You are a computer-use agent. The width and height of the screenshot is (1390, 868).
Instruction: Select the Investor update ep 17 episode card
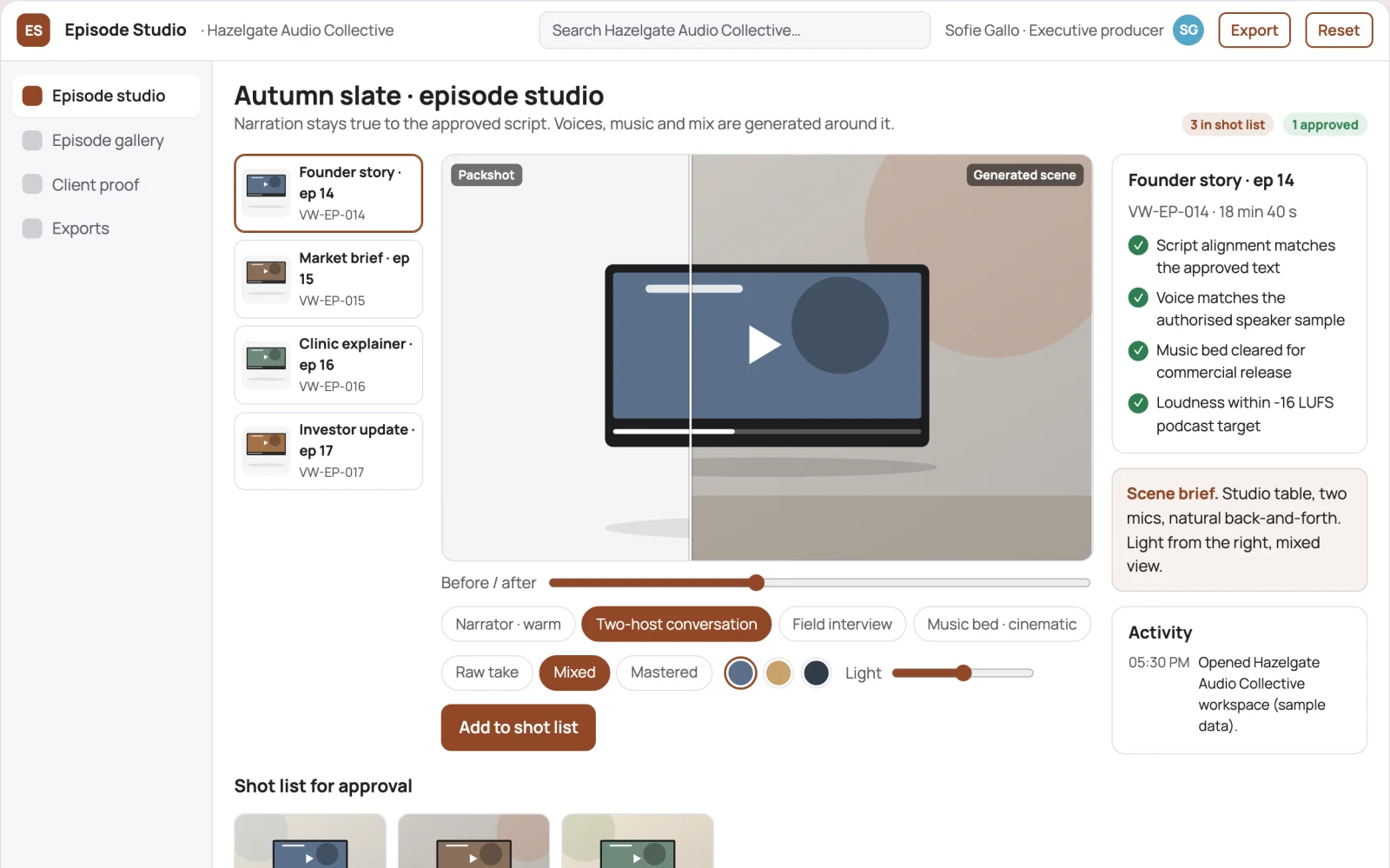click(328, 451)
